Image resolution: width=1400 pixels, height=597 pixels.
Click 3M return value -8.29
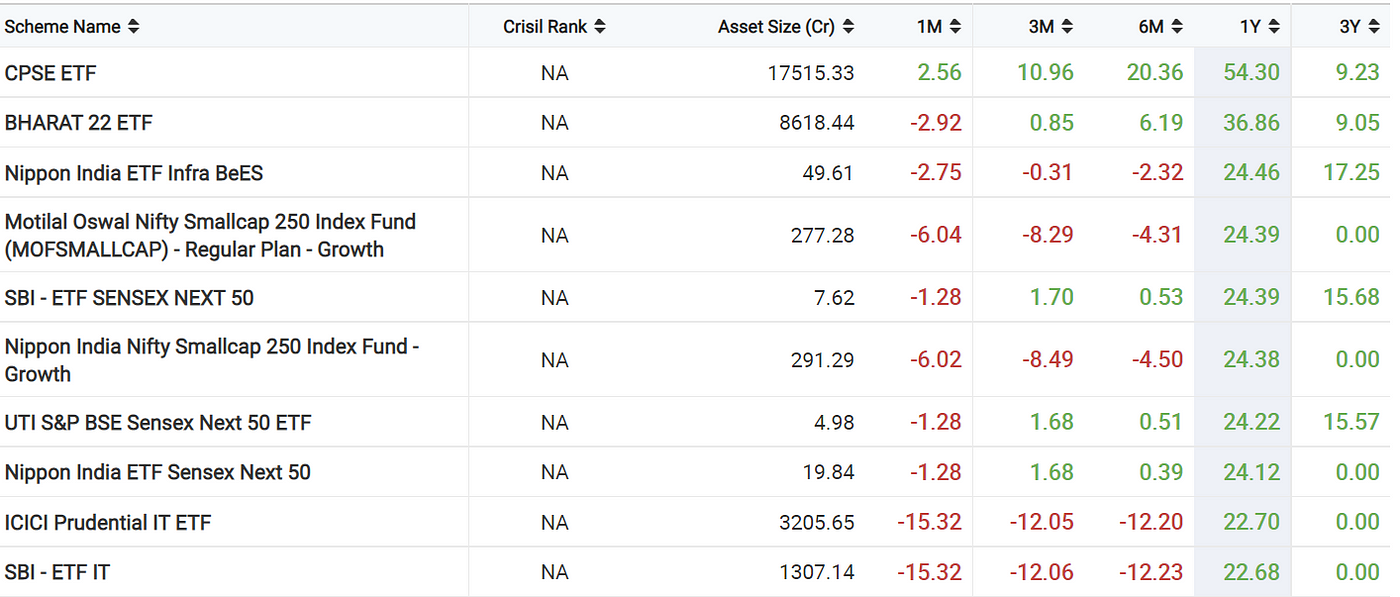[x=1048, y=235]
